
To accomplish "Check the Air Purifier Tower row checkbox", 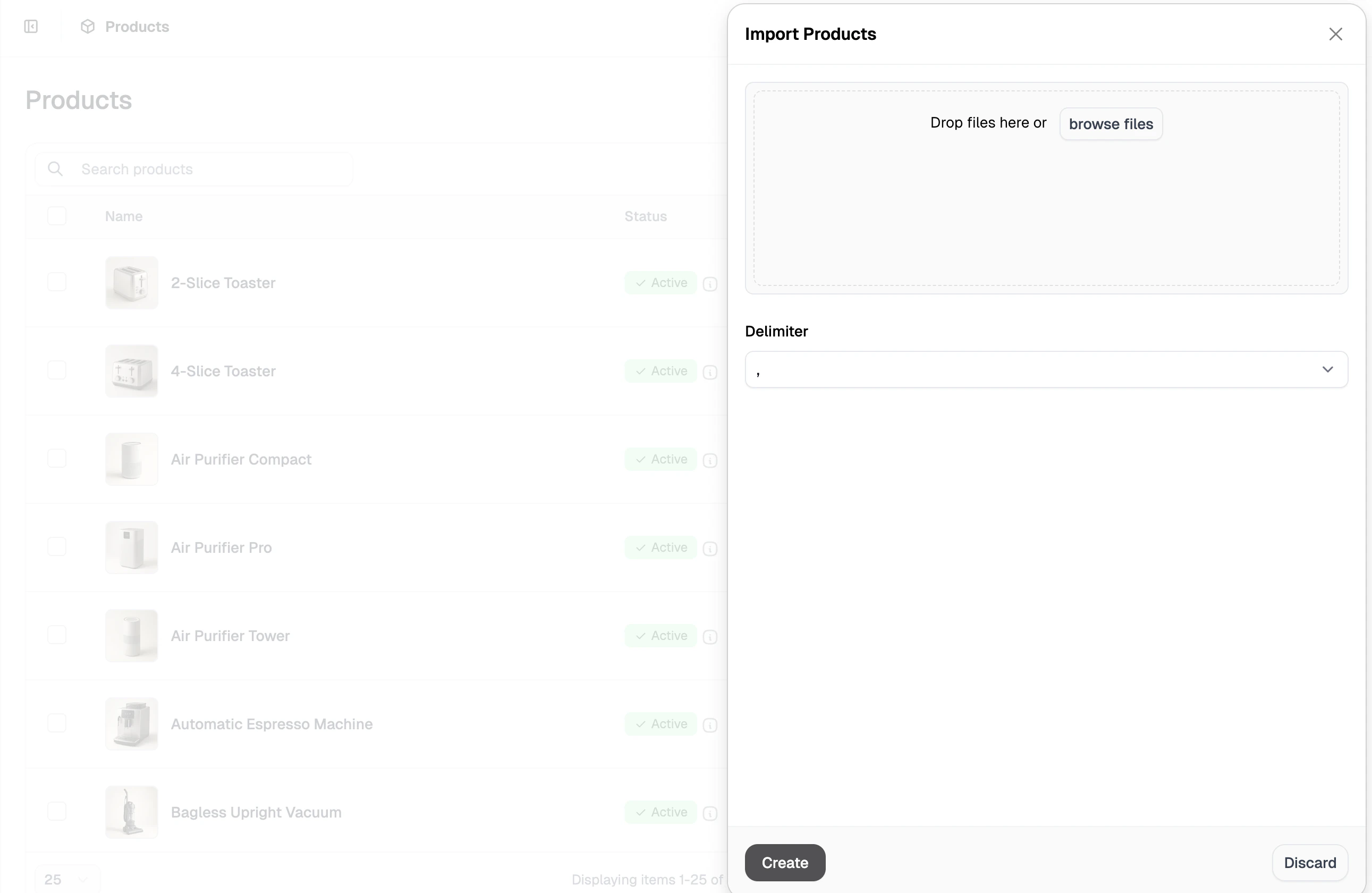I will point(56,635).
